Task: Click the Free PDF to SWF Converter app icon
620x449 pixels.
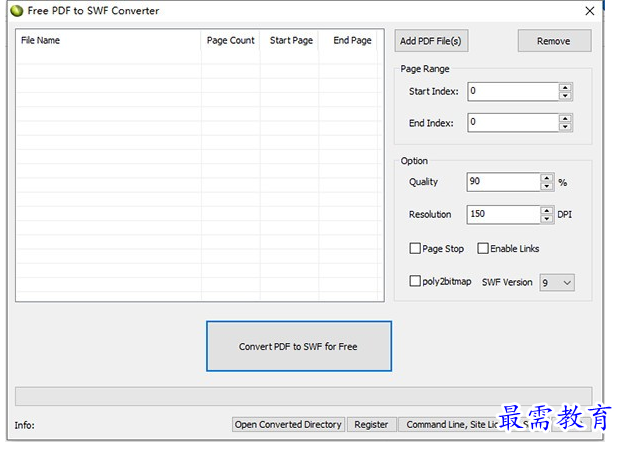Action: click(x=17, y=11)
